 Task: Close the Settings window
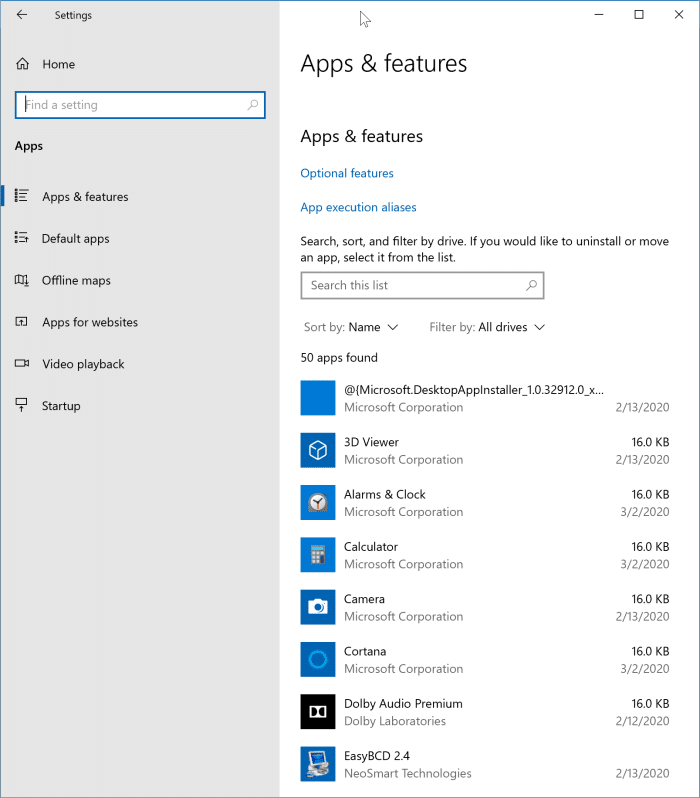[679, 15]
